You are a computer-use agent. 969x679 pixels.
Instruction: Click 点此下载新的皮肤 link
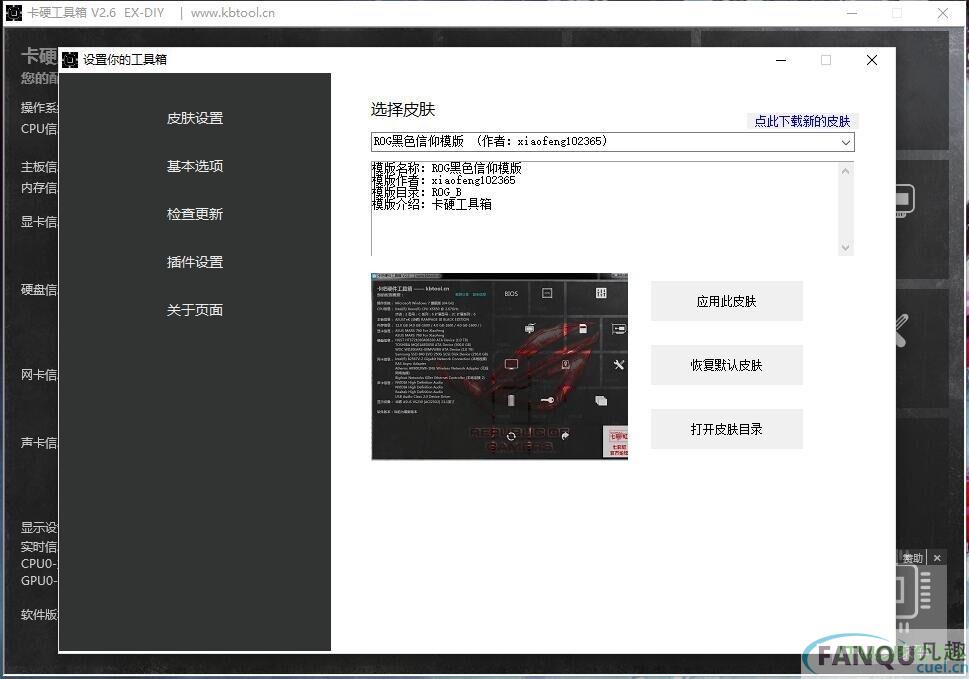tap(802, 121)
